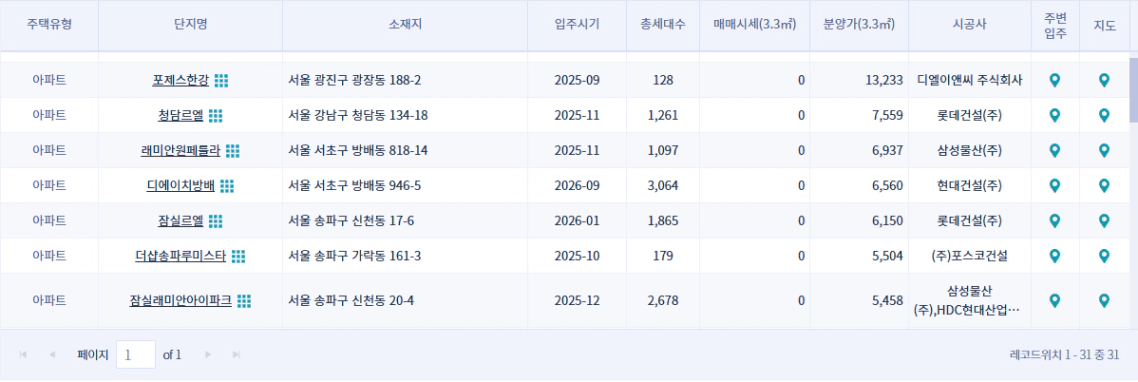Open the 청담르엘 complex link
The image size is (1138, 382).
coord(181,115)
